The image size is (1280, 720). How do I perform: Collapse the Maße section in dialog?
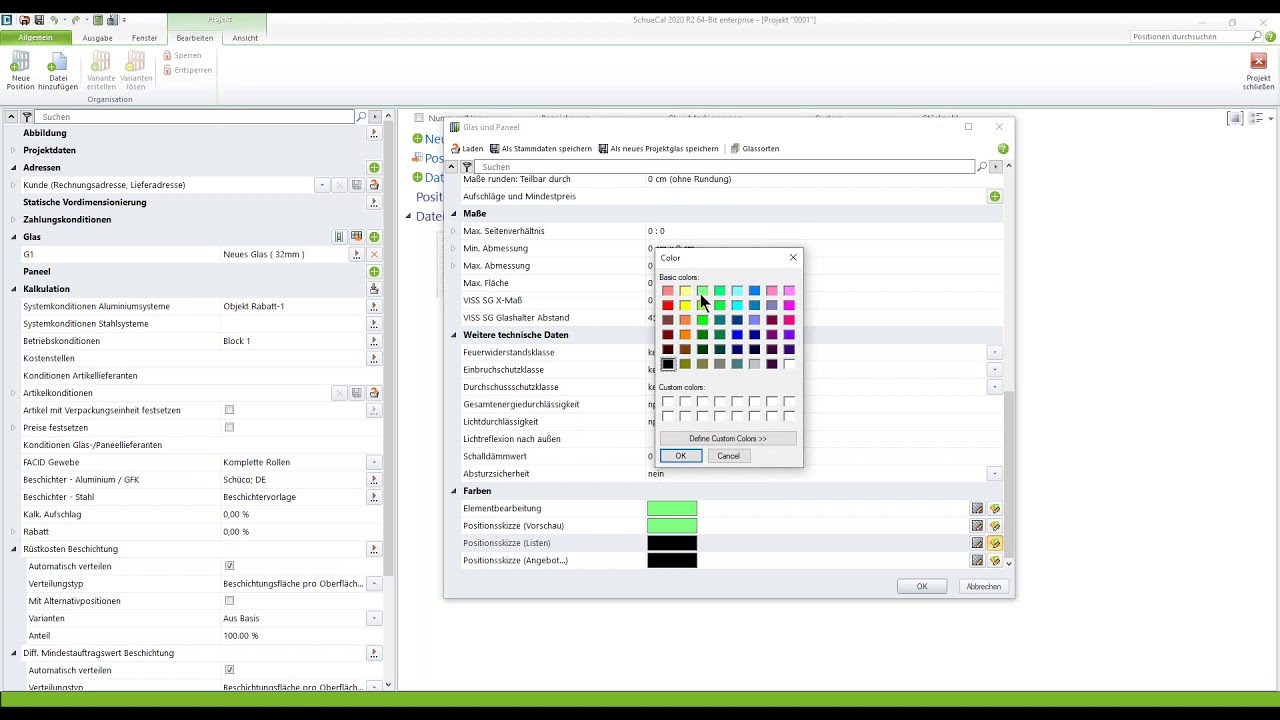(x=453, y=214)
